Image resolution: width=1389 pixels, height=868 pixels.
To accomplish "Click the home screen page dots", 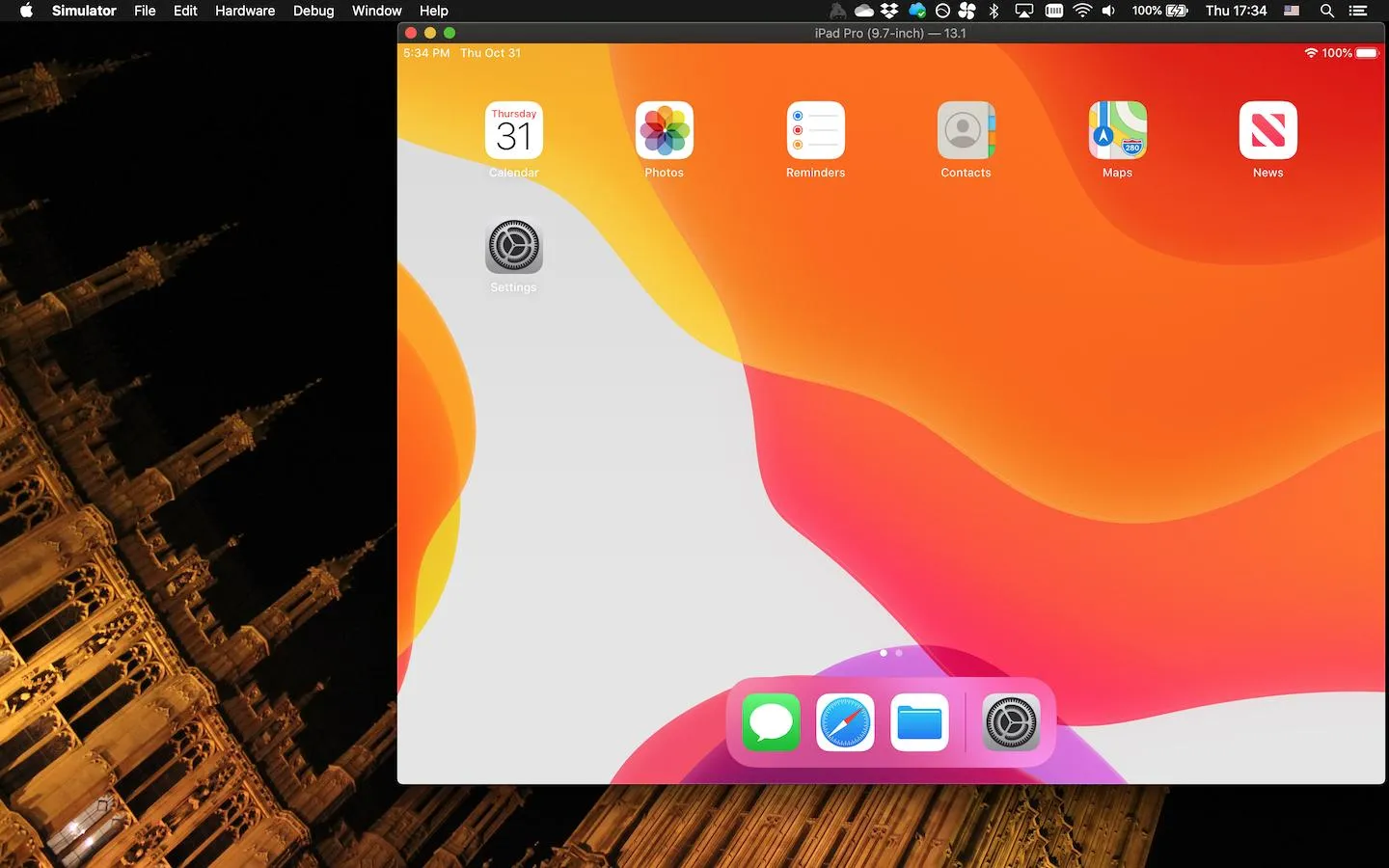I will coord(891,653).
